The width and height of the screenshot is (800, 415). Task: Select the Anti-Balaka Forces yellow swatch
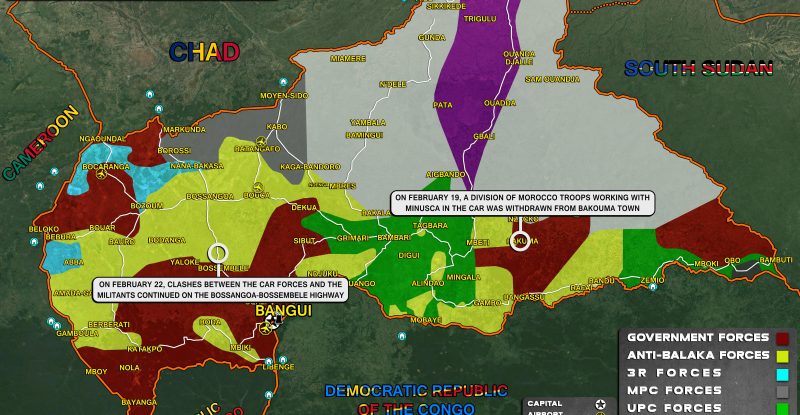click(x=781, y=355)
